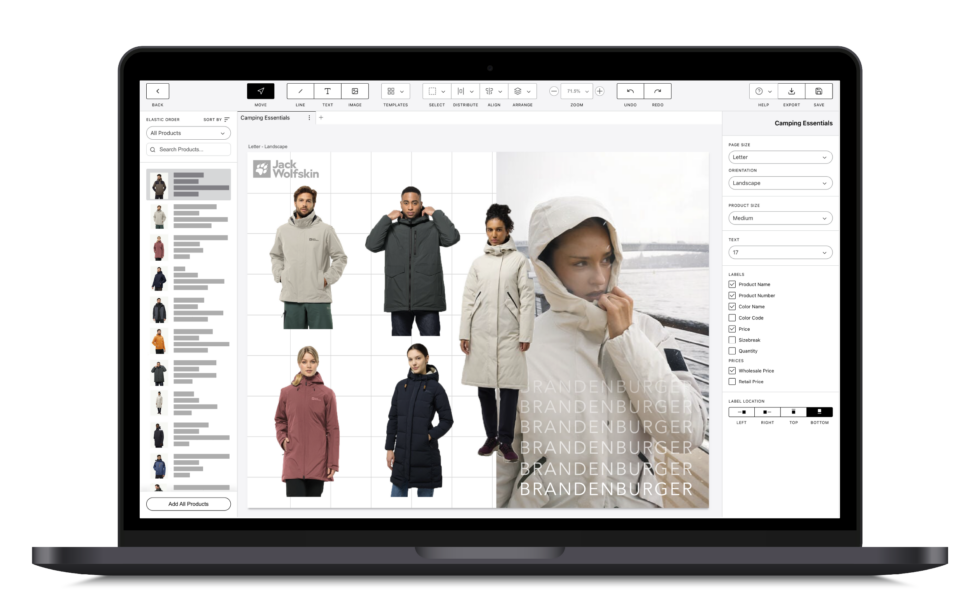980x612 pixels.
Task: Click the Add All Products button
Action: [187, 503]
